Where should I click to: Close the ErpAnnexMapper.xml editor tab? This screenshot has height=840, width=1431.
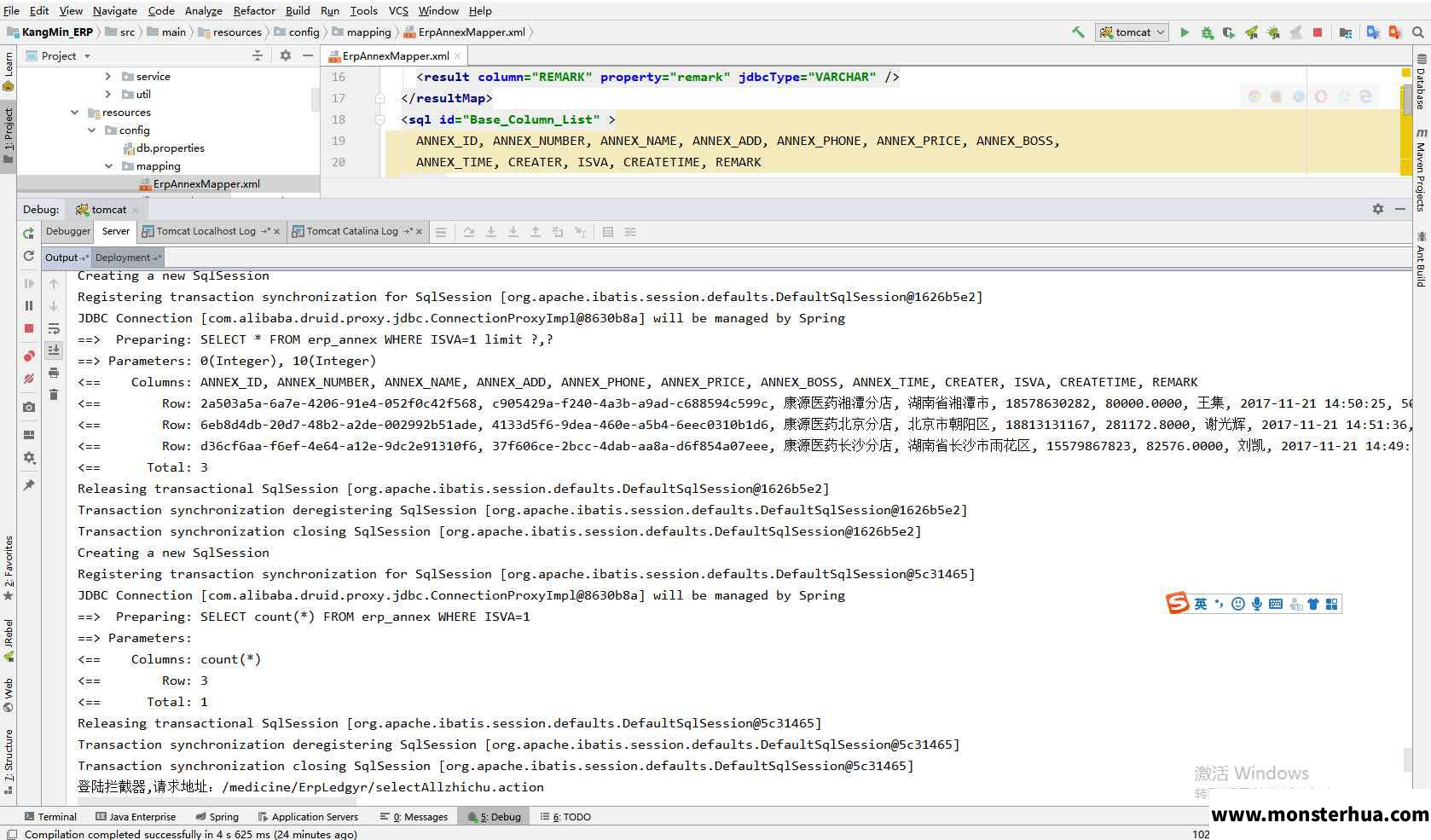pyautogui.click(x=458, y=56)
